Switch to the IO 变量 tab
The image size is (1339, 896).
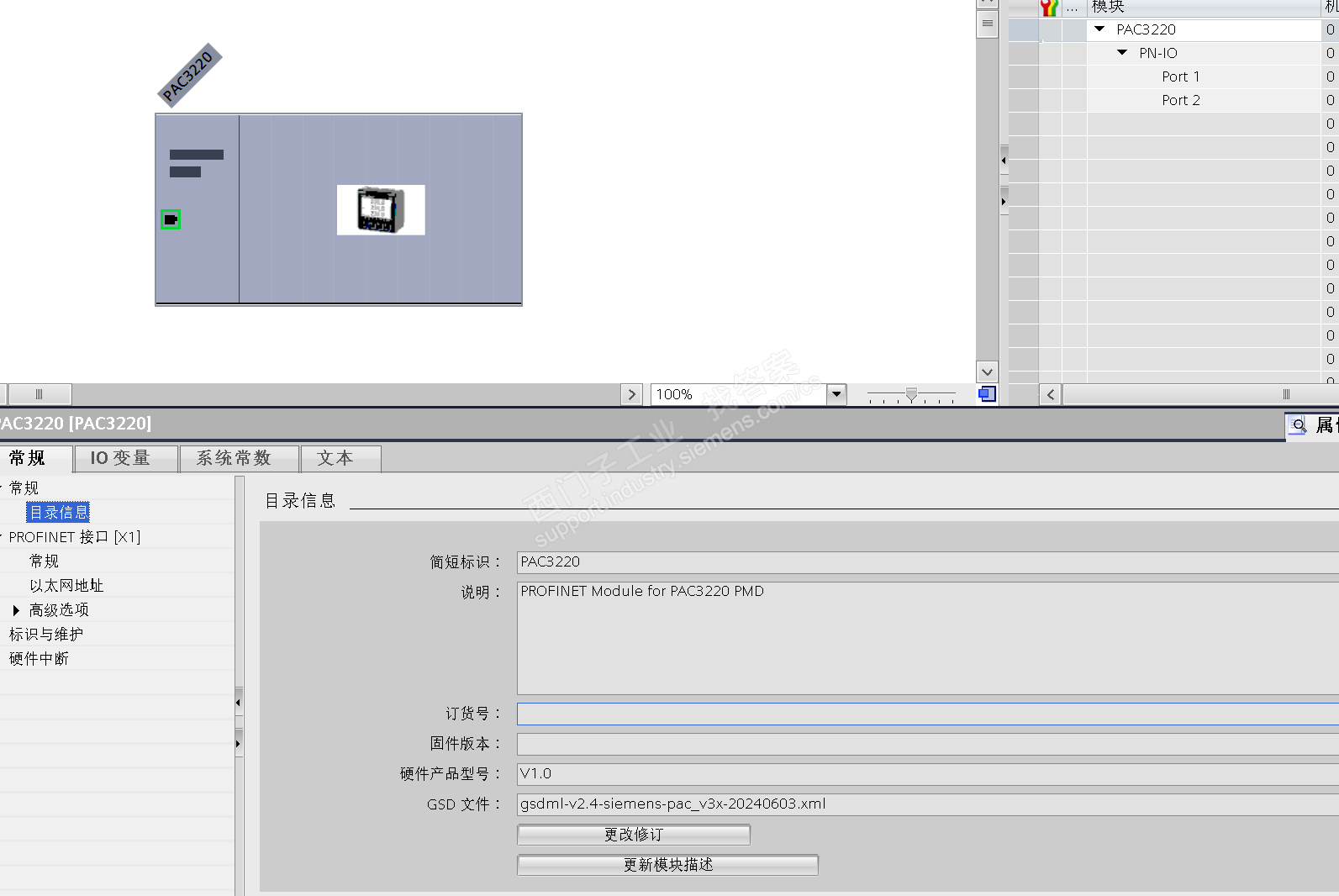coord(126,459)
